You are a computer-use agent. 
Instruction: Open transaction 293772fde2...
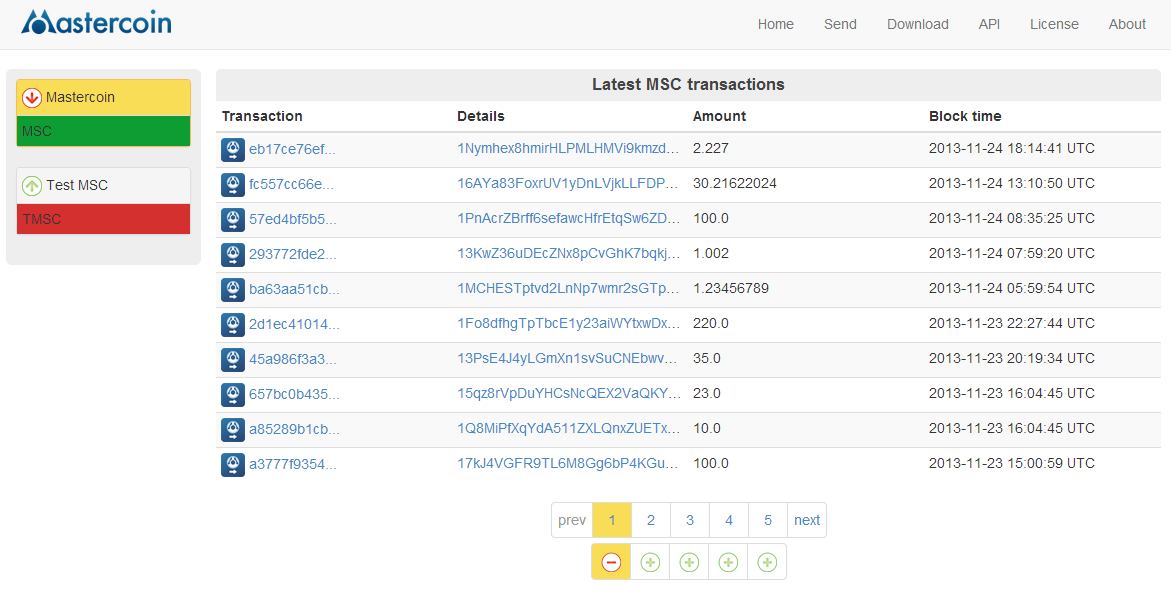pos(293,255)
